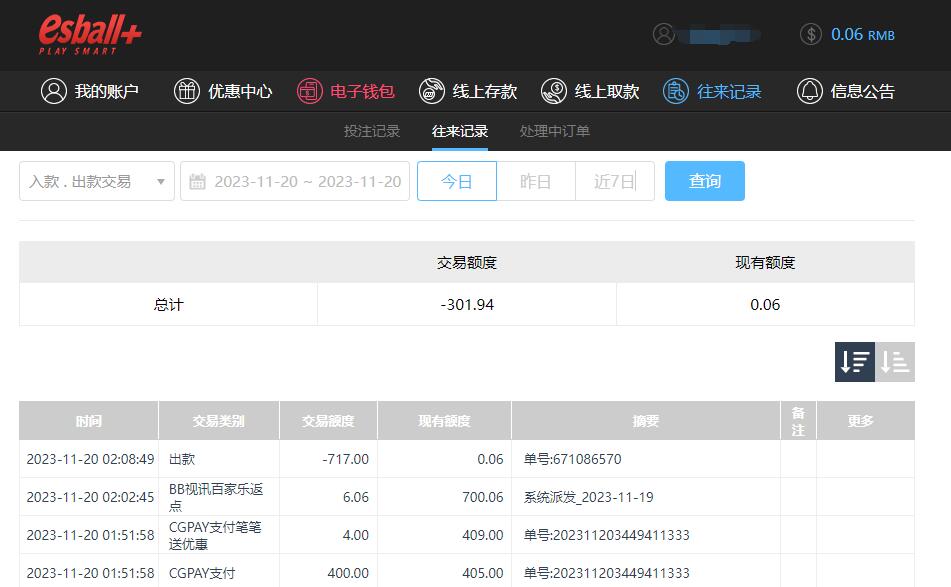This screenshot has height=587, width=951.
Task: Click the 0.06 RMB balance link
Action: click(863, 34)
